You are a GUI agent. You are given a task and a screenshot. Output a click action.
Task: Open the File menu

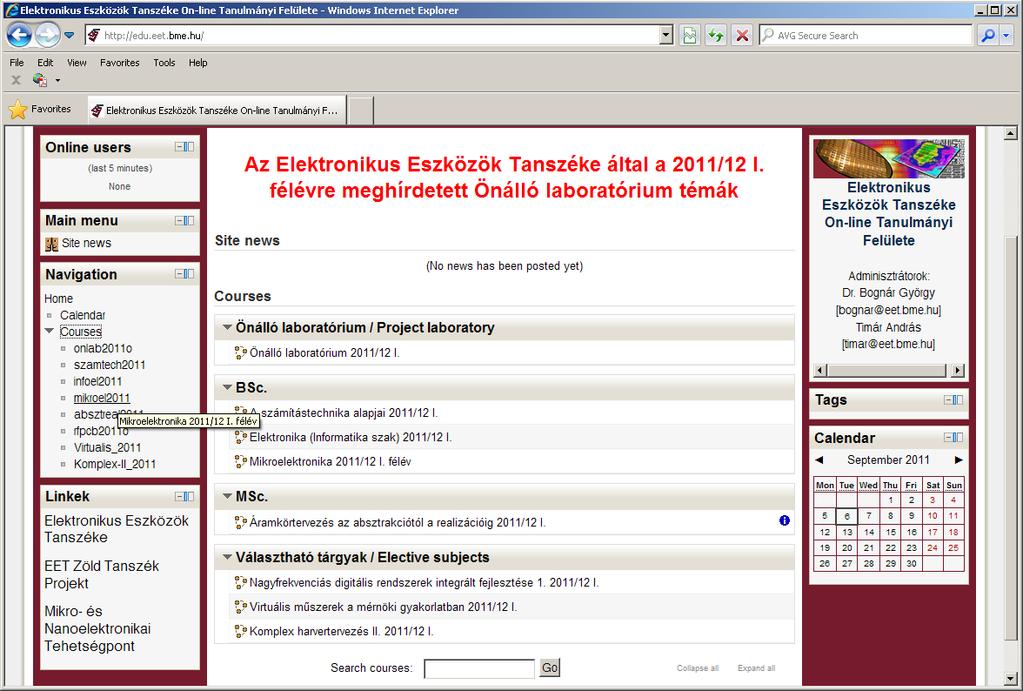pyautogui.click(x=17, y=63)
